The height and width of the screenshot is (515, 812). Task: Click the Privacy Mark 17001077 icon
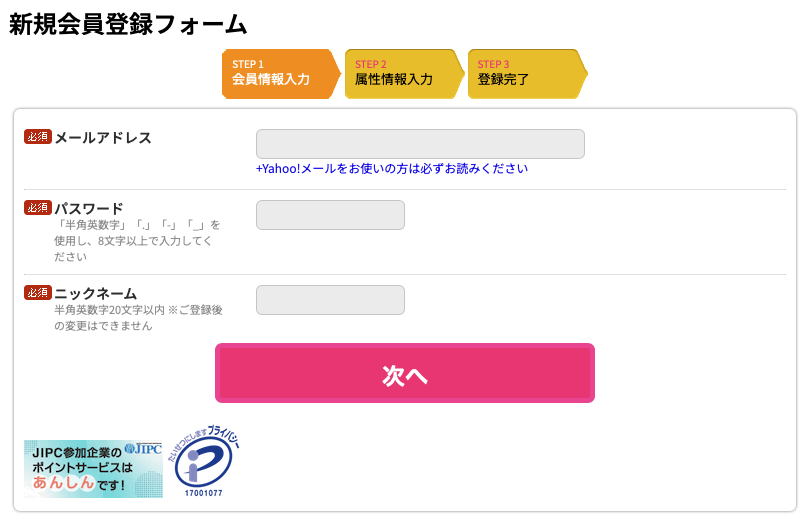point(204,461)
